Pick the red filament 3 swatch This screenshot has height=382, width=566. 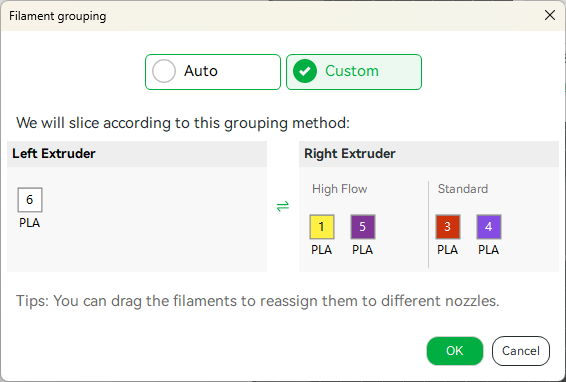coord(448,227)
